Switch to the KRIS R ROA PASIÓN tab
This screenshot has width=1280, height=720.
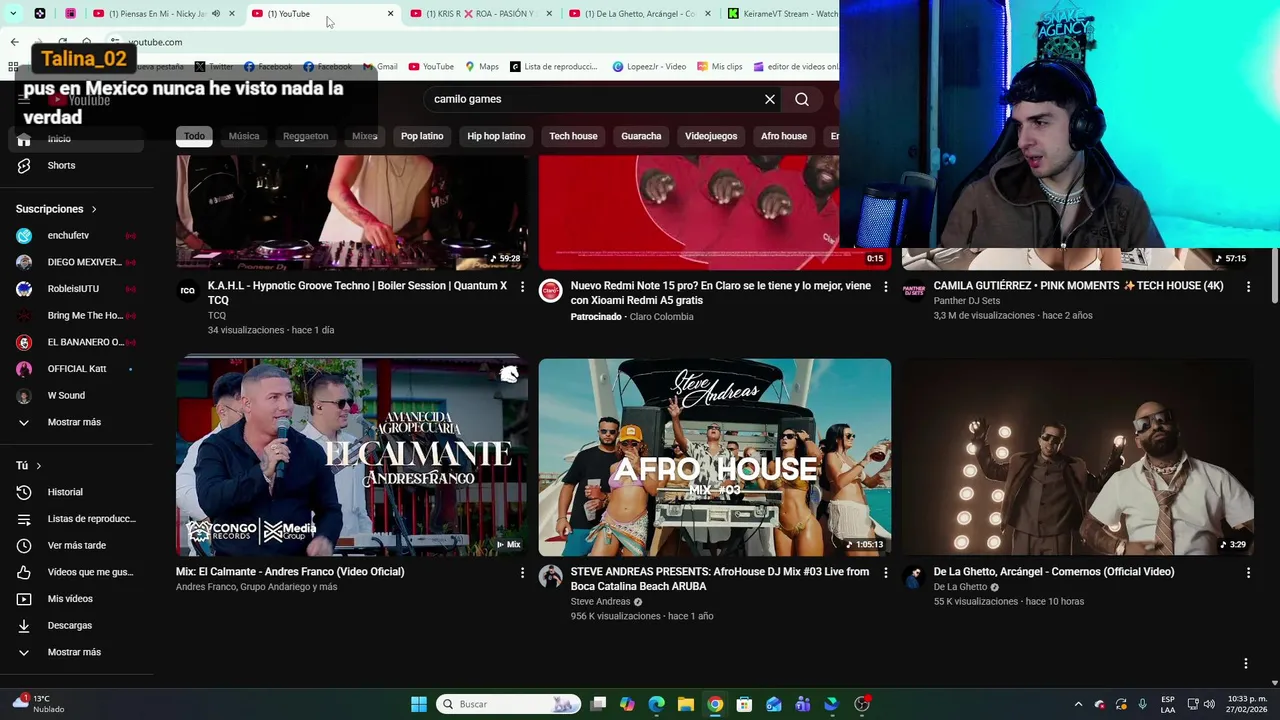coord(480,14)
